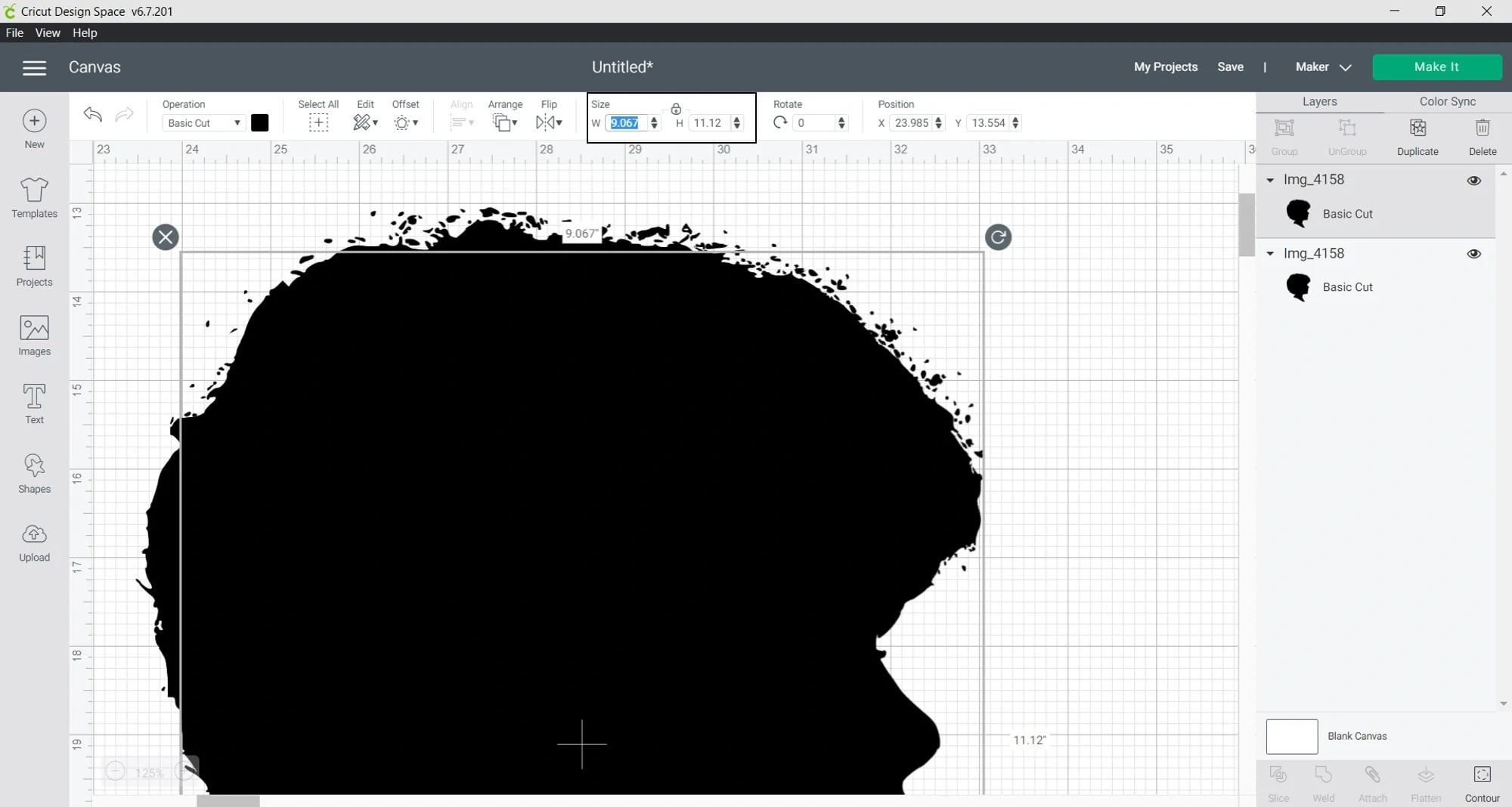Collapse the second Img_4158 layer group
Screen dimensions: 1512x807
(x=1270, y=253)
